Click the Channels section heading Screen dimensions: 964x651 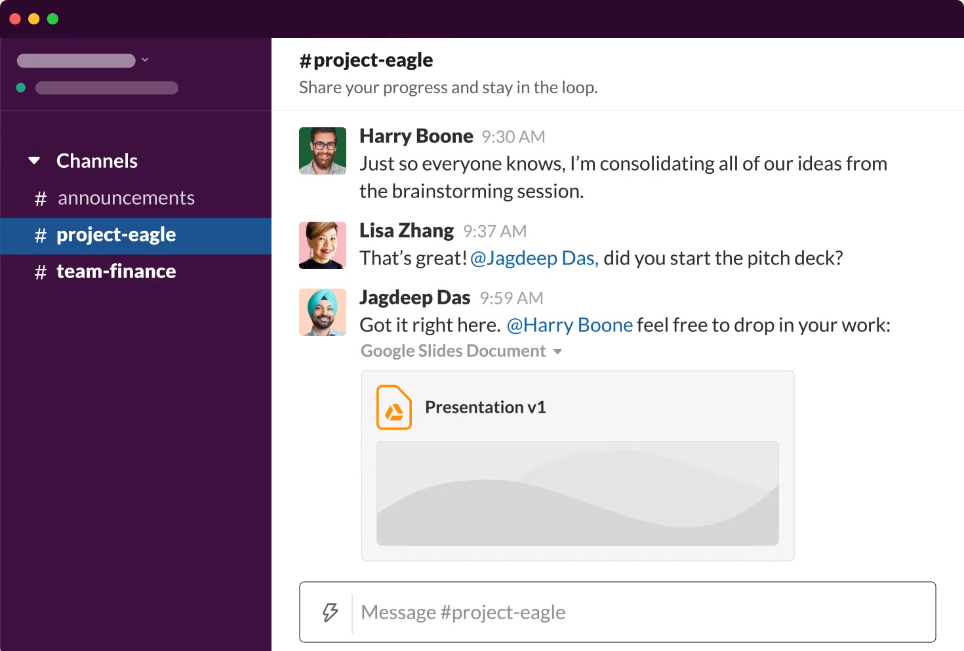97,161
